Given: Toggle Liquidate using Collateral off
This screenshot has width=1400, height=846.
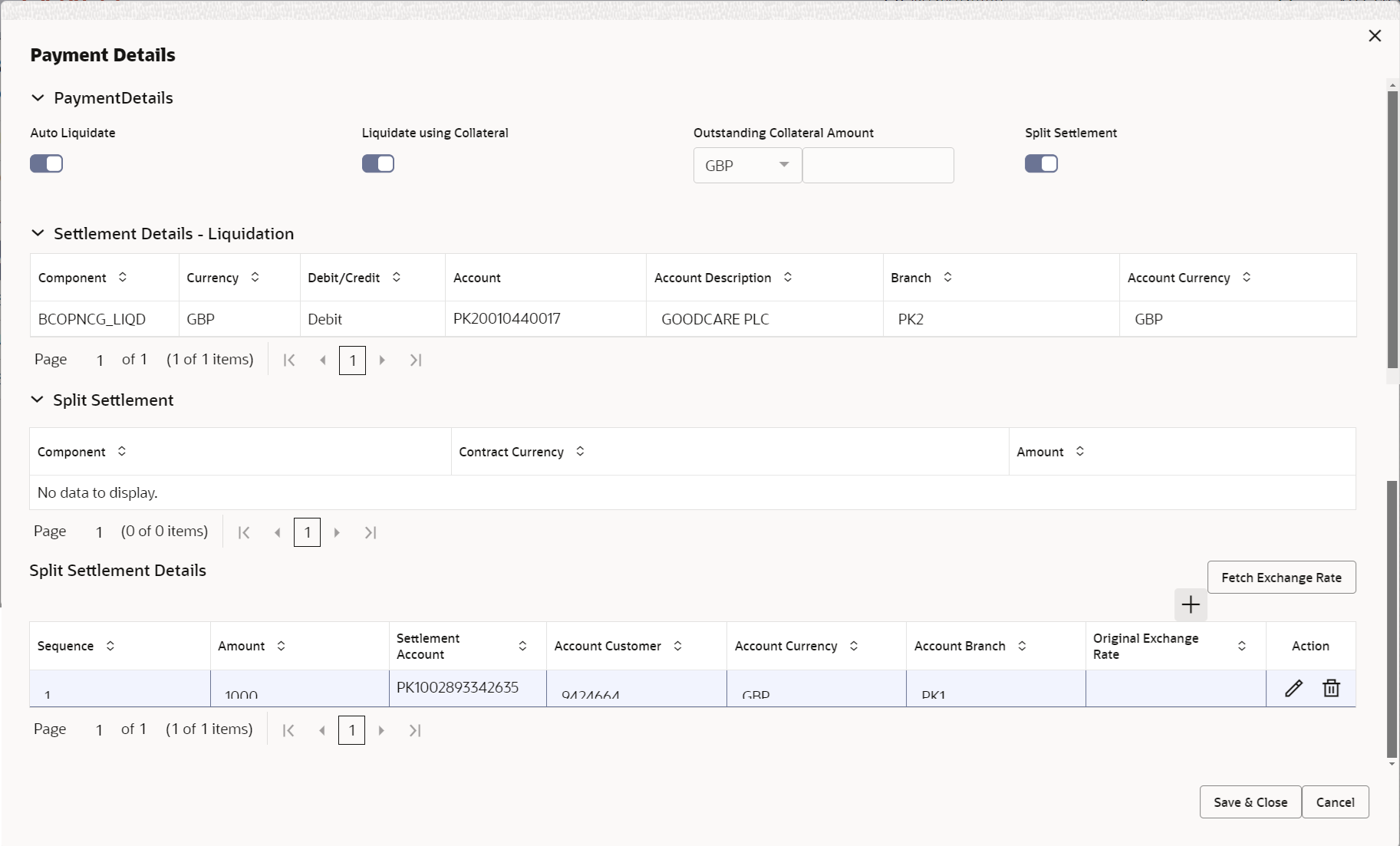Looking at the screenshot, I should 377,163.
